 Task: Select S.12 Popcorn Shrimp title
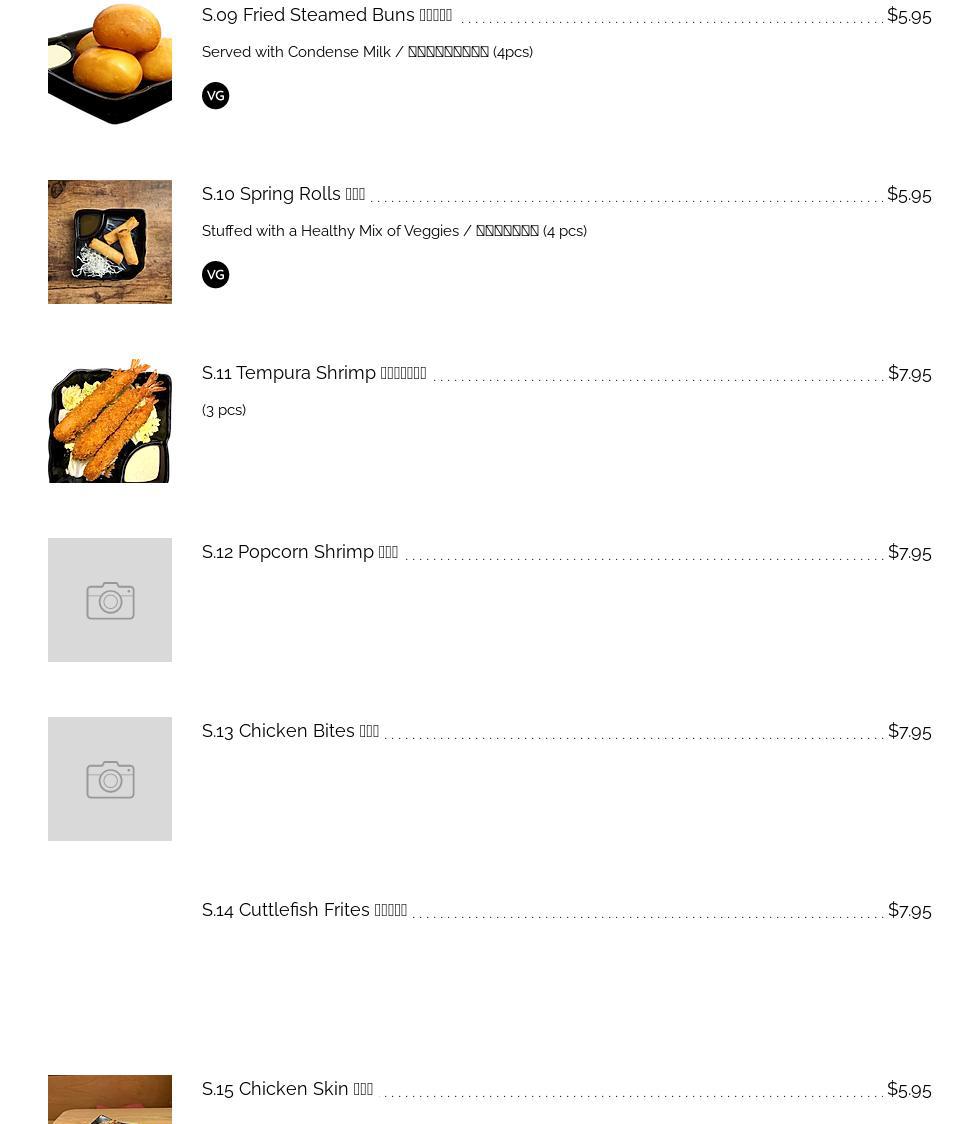coord(300,552)
